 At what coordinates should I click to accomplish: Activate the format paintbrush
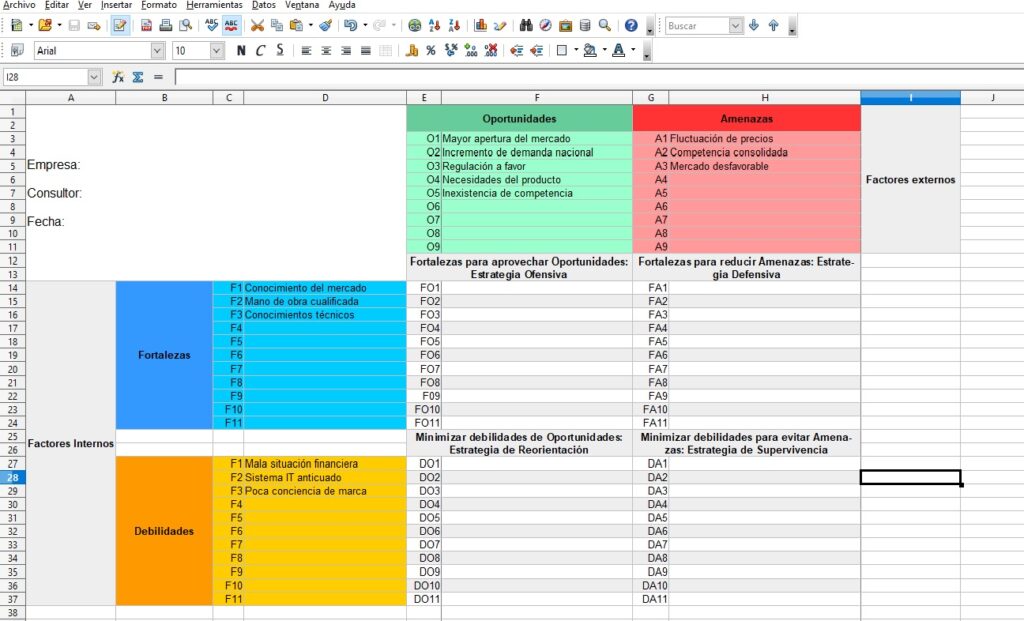[x=326, y=25]
